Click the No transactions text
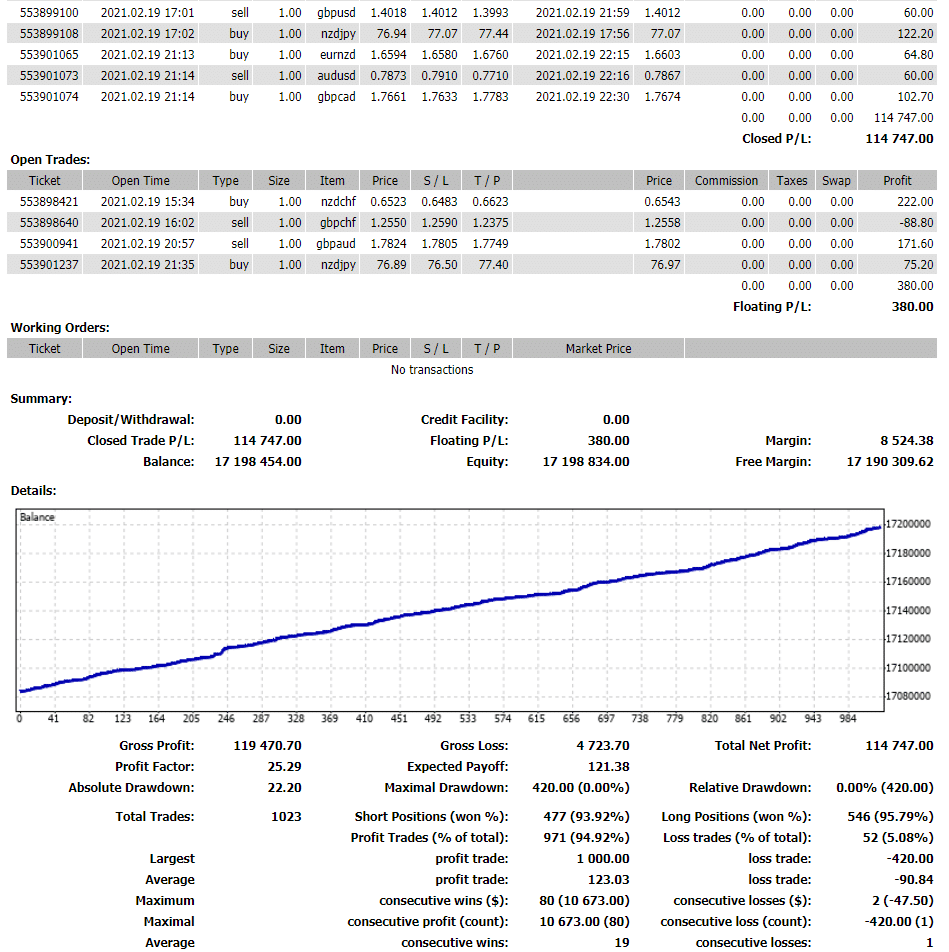The width and height of the screenshot is (949, 952). click(432, 370)
